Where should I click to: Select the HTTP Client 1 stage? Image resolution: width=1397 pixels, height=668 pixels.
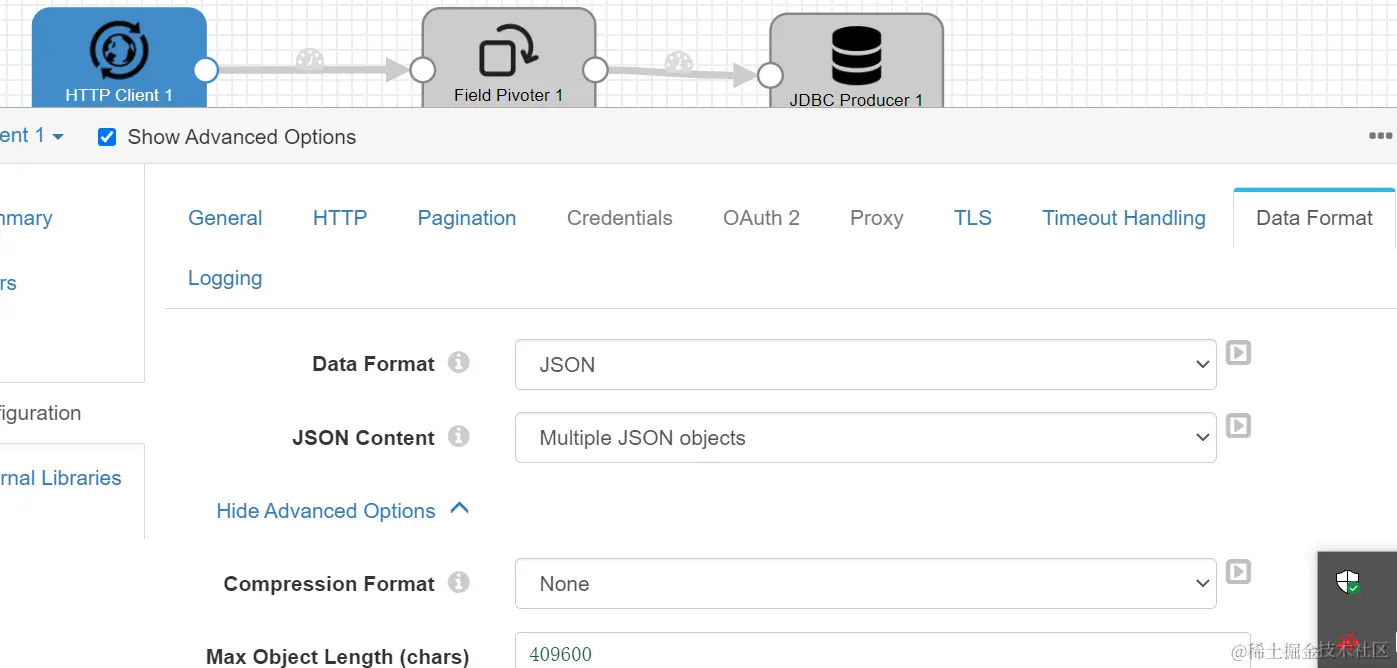pos(119,57)
